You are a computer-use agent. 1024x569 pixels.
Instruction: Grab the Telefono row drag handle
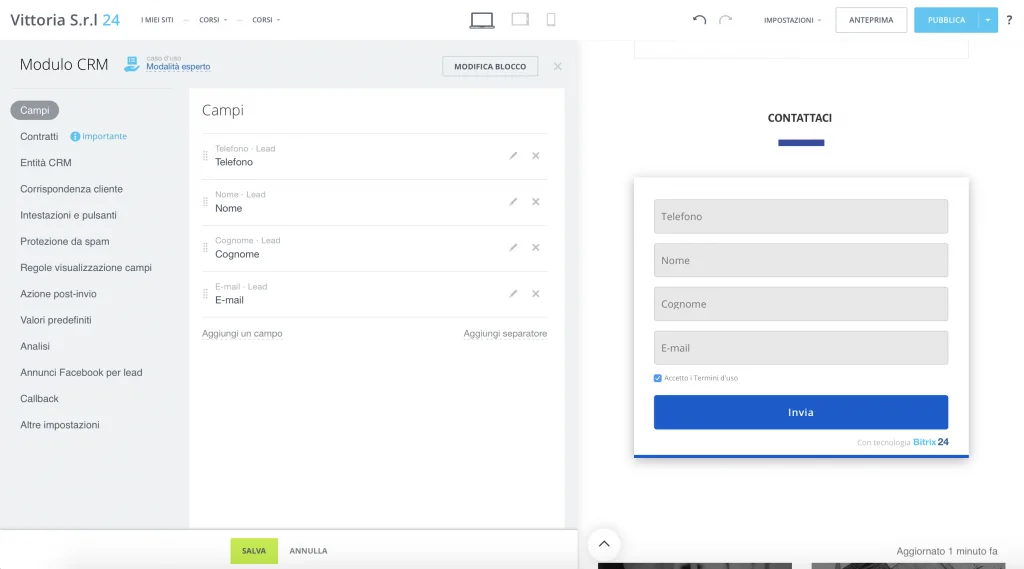pos(205,155)
